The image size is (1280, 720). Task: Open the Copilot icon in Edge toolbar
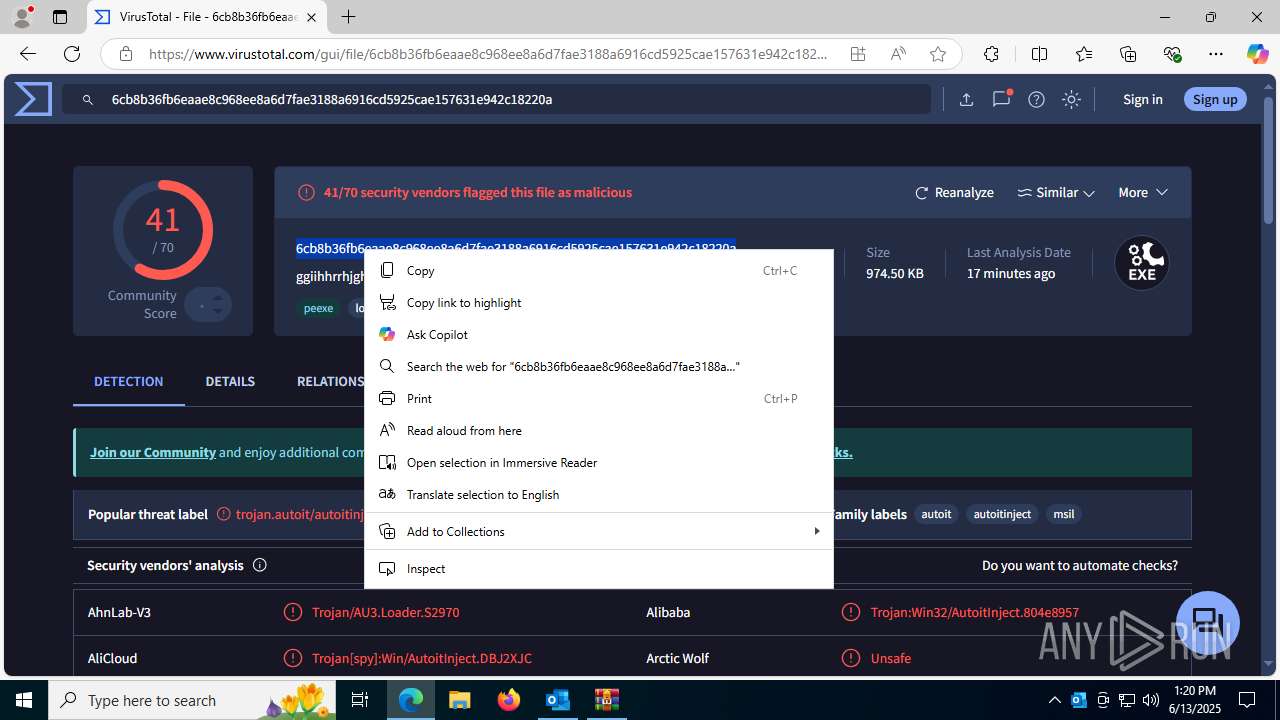1257,54
